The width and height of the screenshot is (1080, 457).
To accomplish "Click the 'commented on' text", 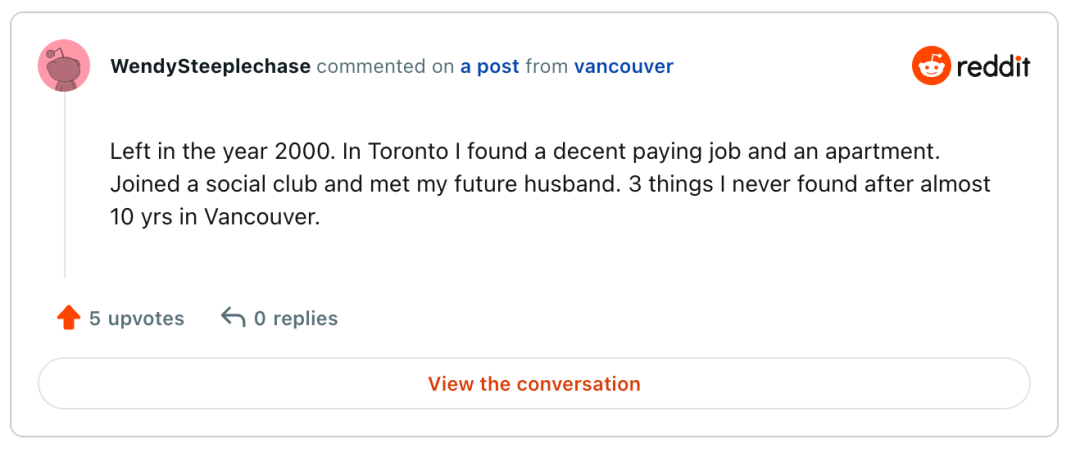I will (385, 67).
